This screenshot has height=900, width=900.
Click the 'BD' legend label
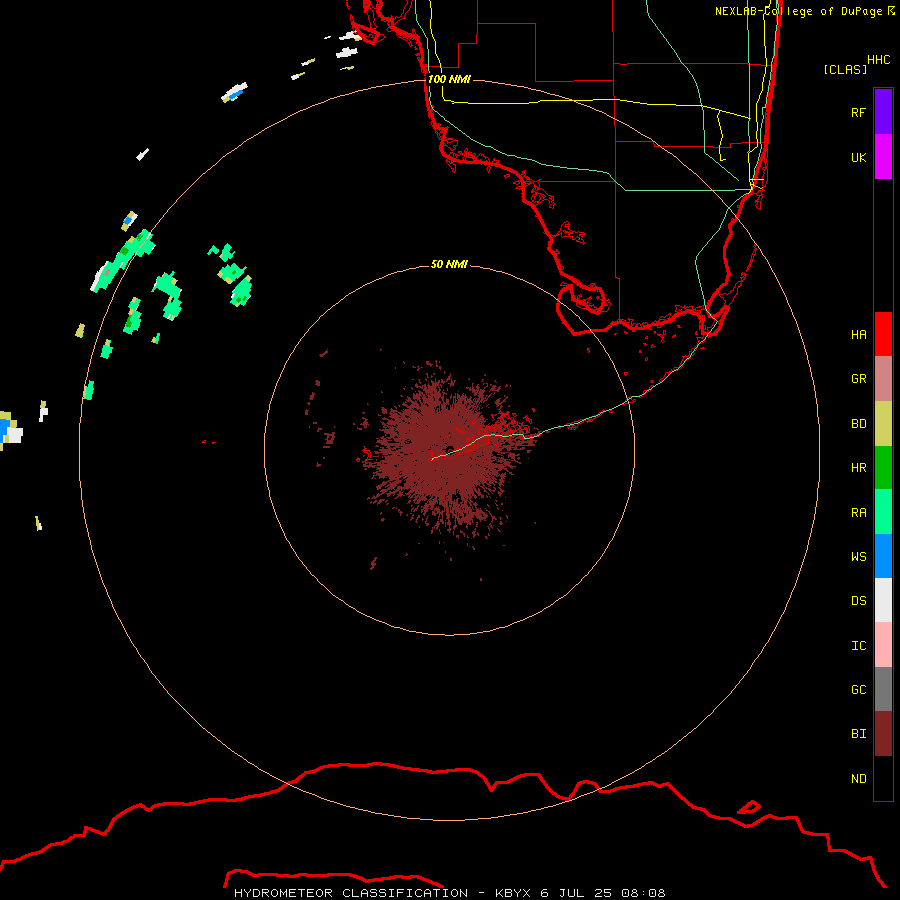pos(858,424)
